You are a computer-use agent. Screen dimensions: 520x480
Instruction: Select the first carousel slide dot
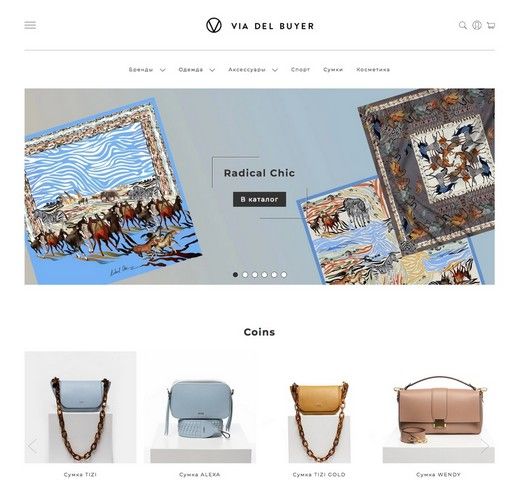click(x=235, y=275)
